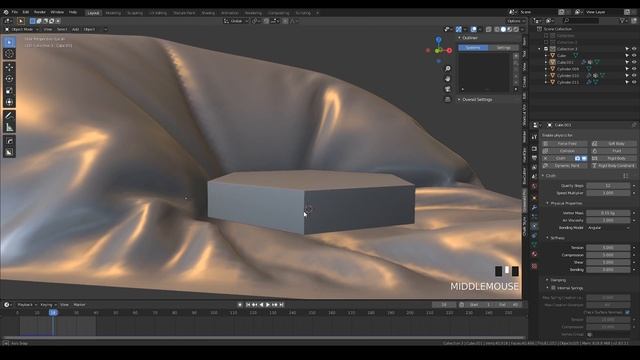Select the Scale tool
The width and height of the screenshot is (640, 360).
9,91
